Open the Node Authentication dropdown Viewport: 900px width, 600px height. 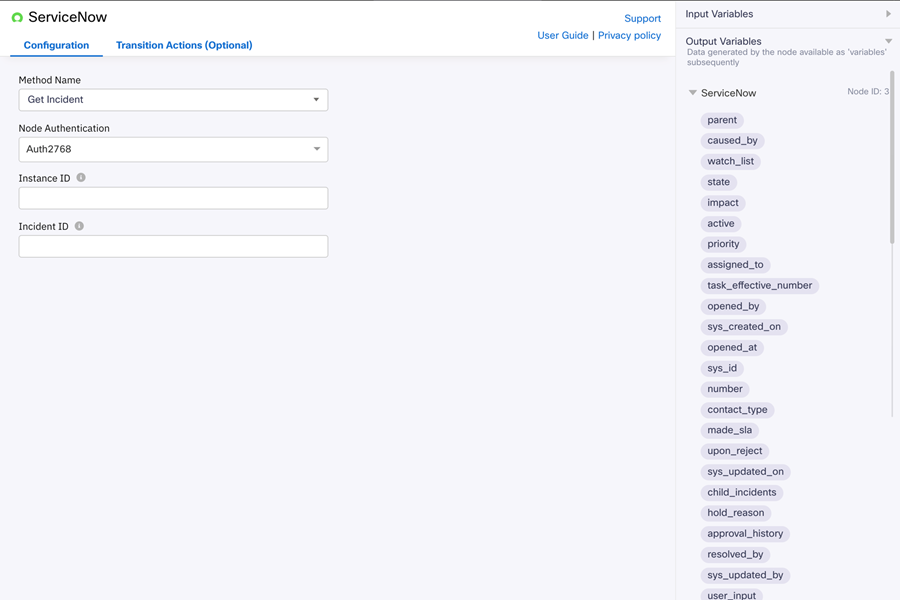tap(173, 149)
